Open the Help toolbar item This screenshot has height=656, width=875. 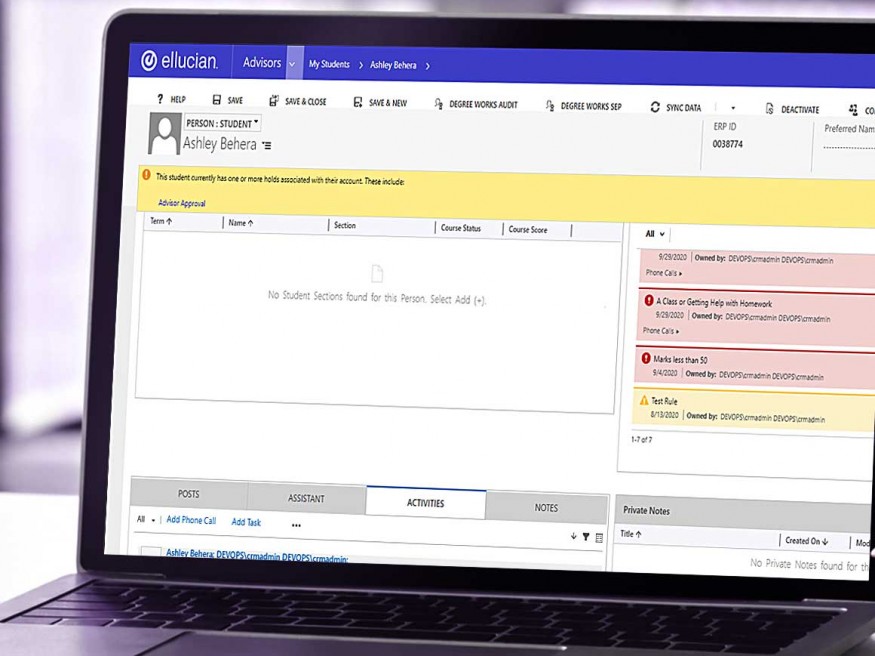click(x=171, y=100)
